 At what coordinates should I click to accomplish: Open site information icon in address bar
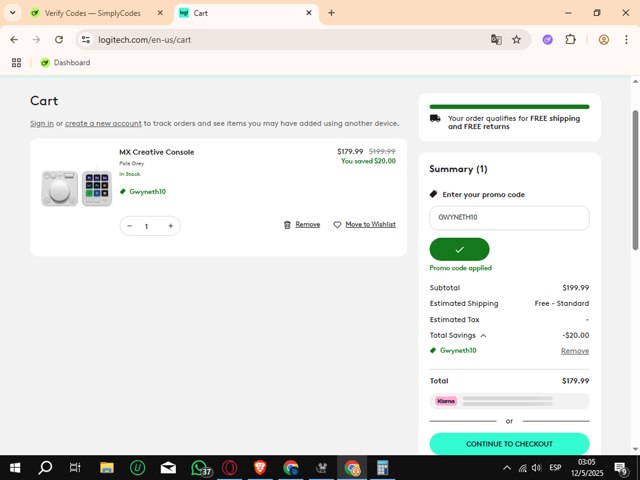(86, 40)
